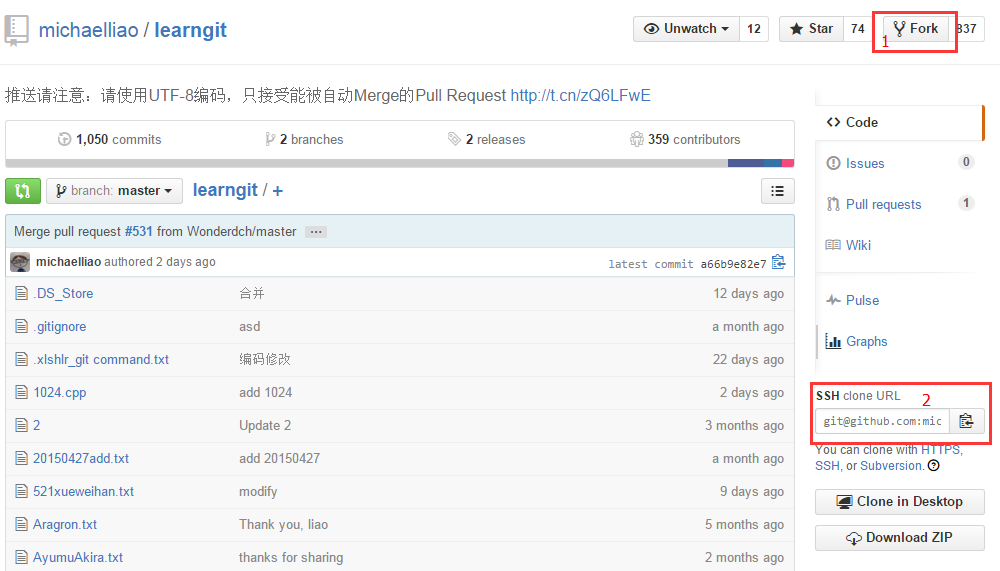Open the branch: master dropdown
1000x571 pixels.
(x=114, y=191)
